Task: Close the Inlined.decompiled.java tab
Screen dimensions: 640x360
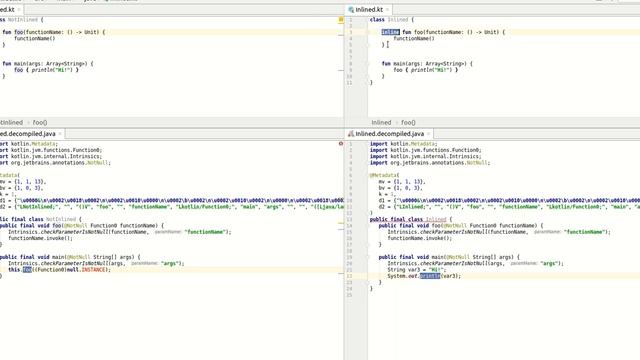Action: 428,134
